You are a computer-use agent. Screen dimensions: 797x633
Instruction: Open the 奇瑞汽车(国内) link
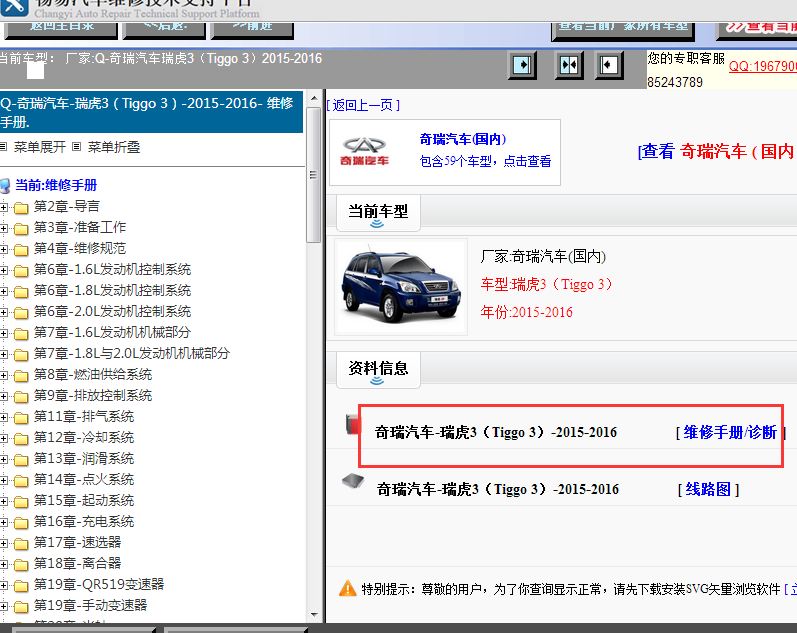click(x=463, y=139)
